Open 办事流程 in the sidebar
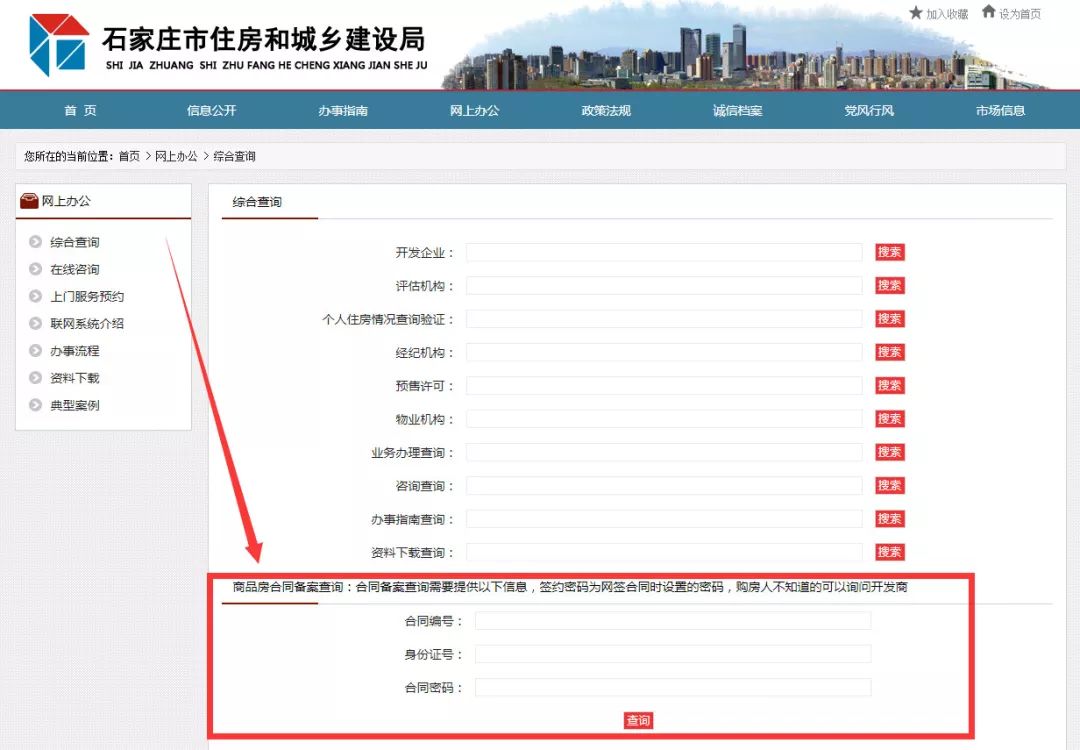 pyautogui.click(x=74, y=351)
